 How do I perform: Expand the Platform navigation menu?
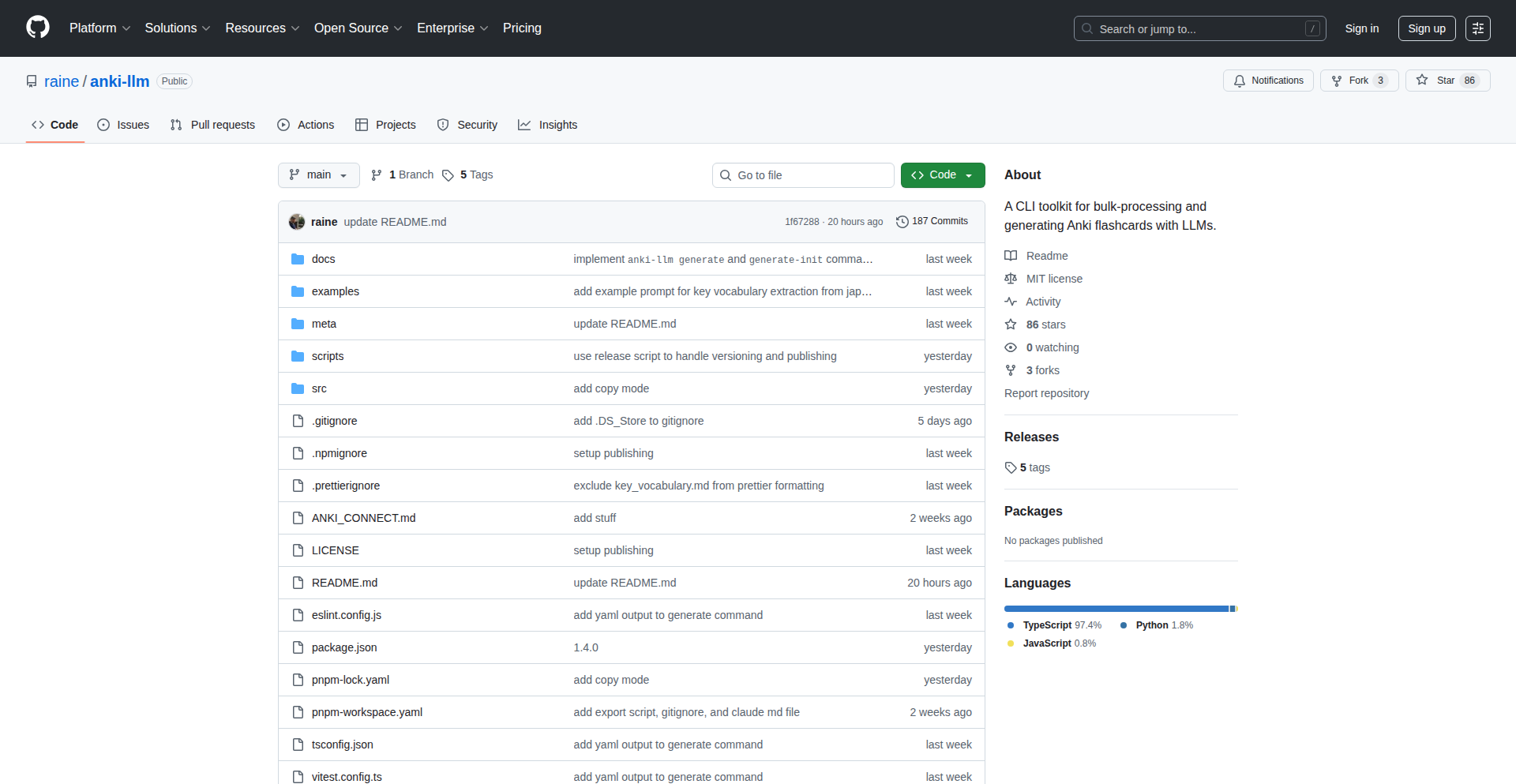click(99, 28)
